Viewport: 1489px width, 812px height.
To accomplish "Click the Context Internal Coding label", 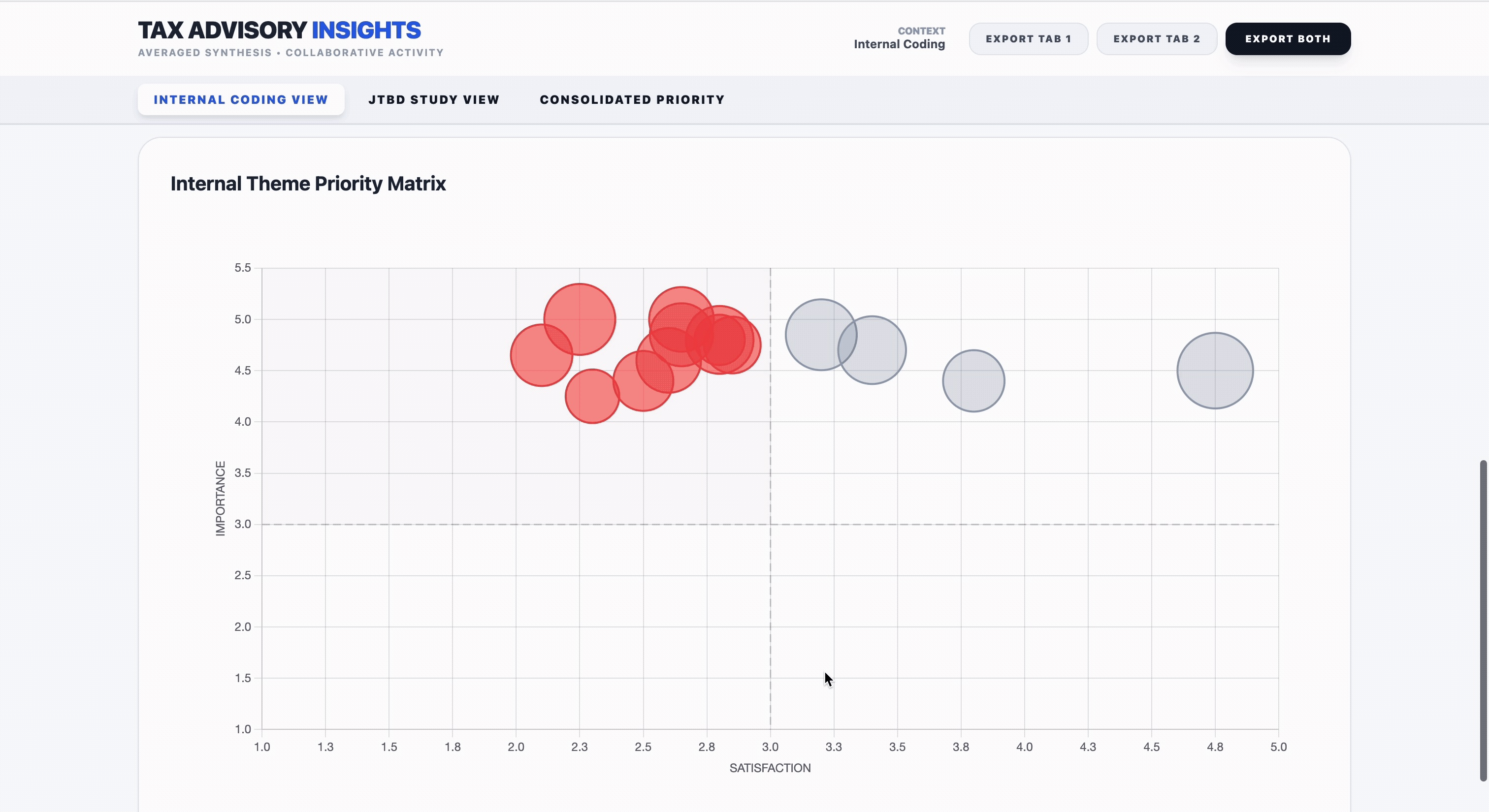I will click(x=900, y=38).
